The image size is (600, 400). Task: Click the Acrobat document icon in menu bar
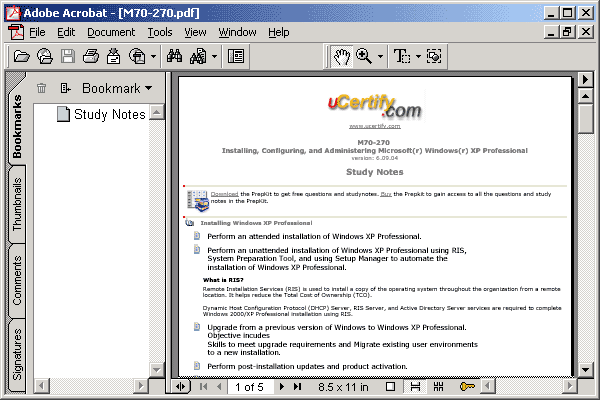pyautogui.click(x=16, y=32)
